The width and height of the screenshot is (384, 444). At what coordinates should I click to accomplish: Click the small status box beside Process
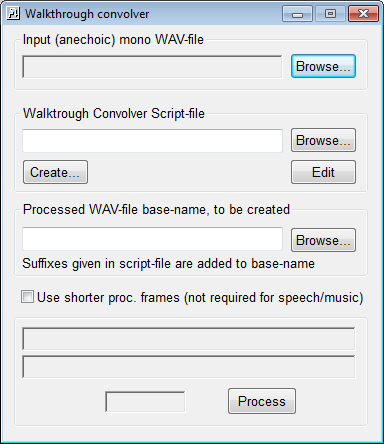point(145,401)
